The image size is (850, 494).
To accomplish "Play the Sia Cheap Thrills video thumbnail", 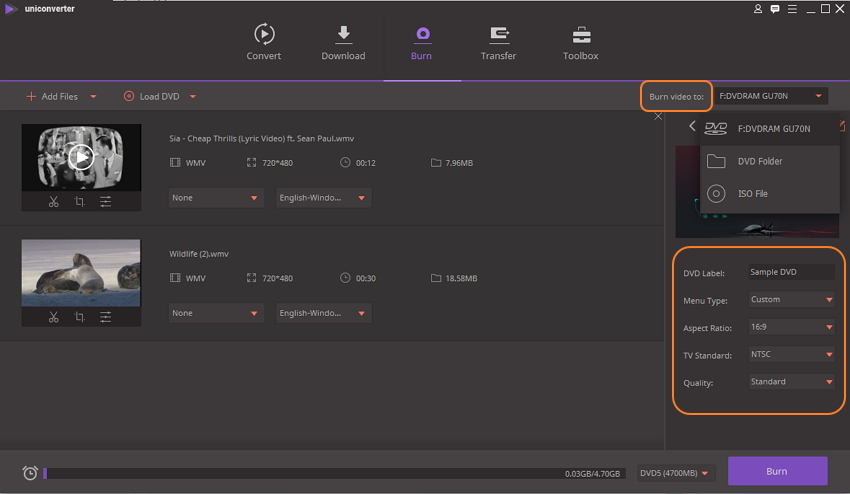I will tap(81, 157).
